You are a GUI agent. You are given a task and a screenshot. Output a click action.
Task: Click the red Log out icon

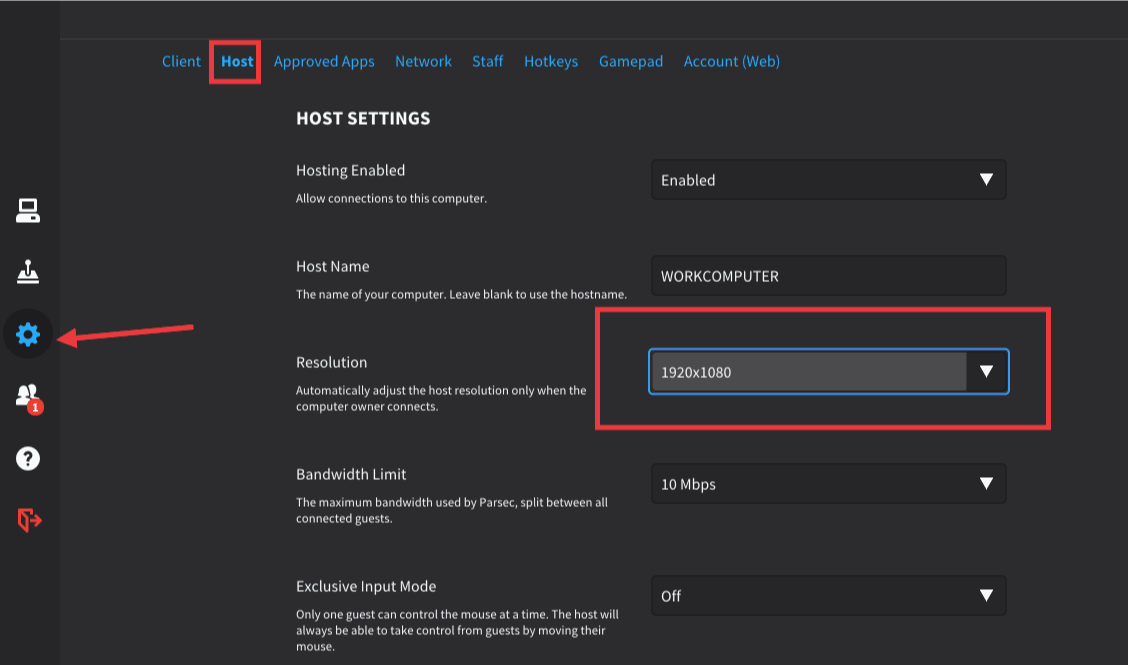coord(29,520)
